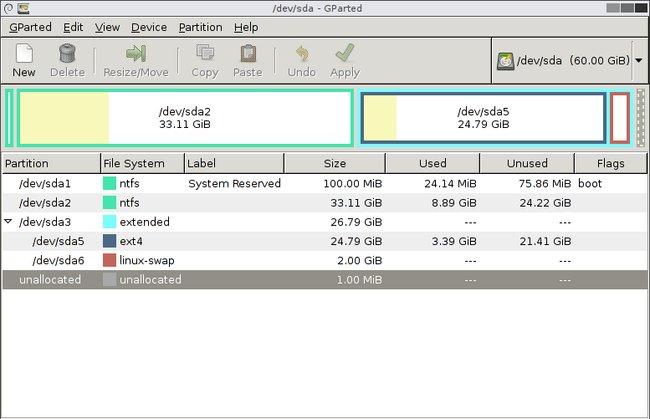Click the gray unallocated color swatch
Screen dimensions: 650x419
[109, 279]
